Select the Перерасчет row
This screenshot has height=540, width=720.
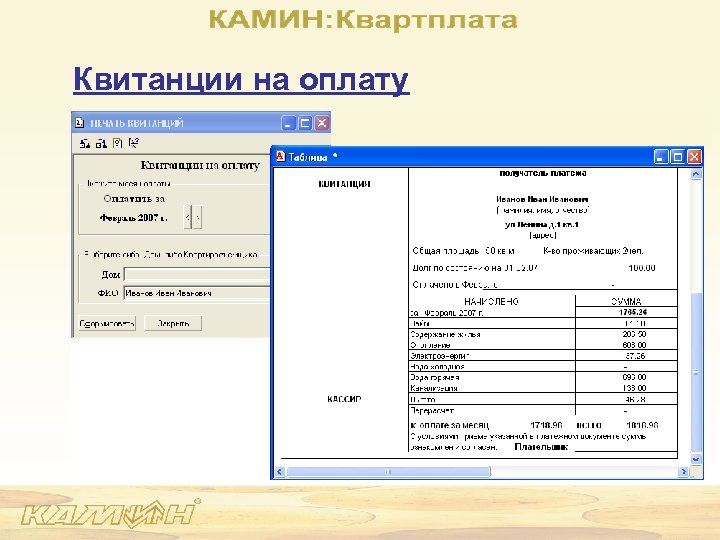[543, 411]
